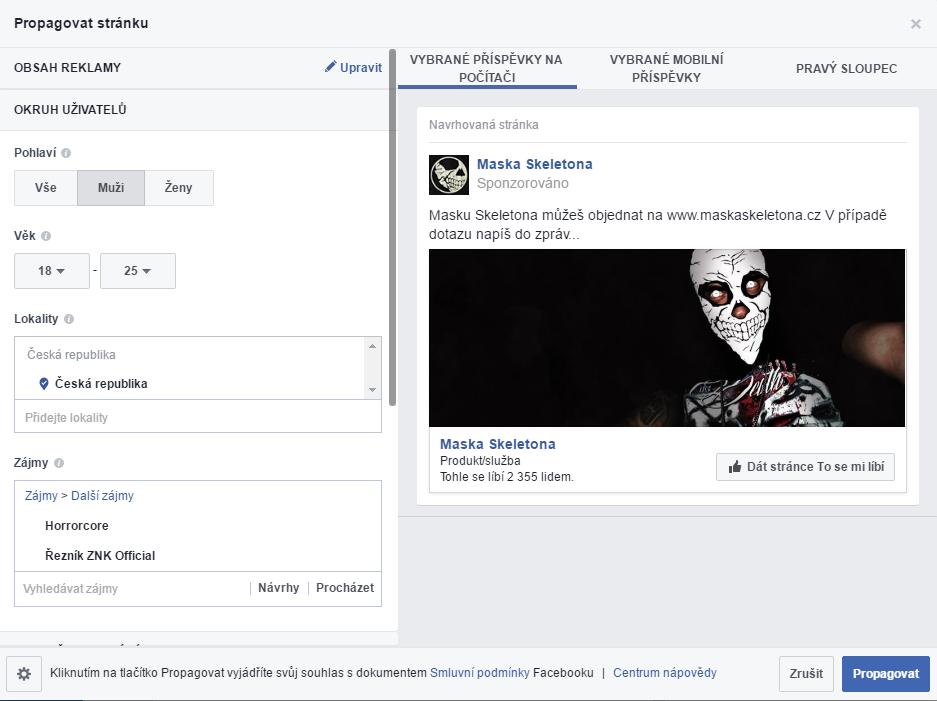937x701 pixels.
Task: Click the Procházet interests option
Action: coord(345,588)
